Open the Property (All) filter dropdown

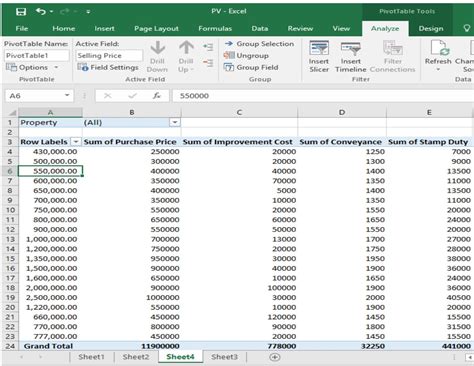175,122
